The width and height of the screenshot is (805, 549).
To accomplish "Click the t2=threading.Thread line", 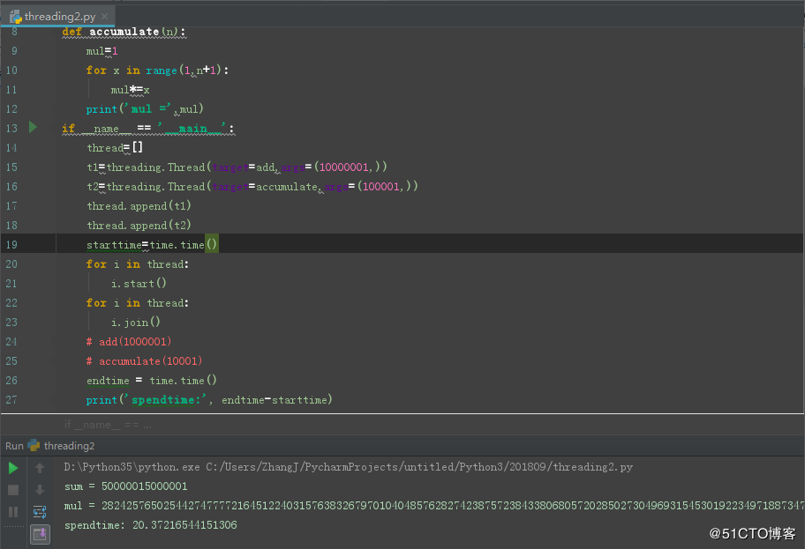I will (252, 187).
